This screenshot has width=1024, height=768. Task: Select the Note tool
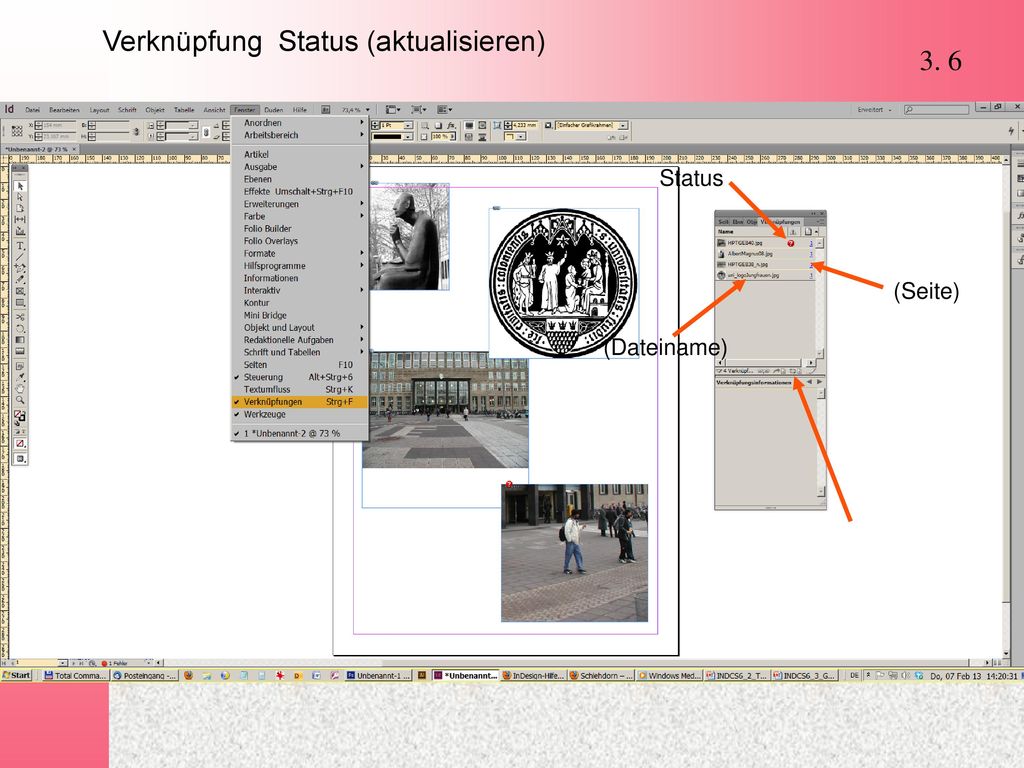point(20,366)
